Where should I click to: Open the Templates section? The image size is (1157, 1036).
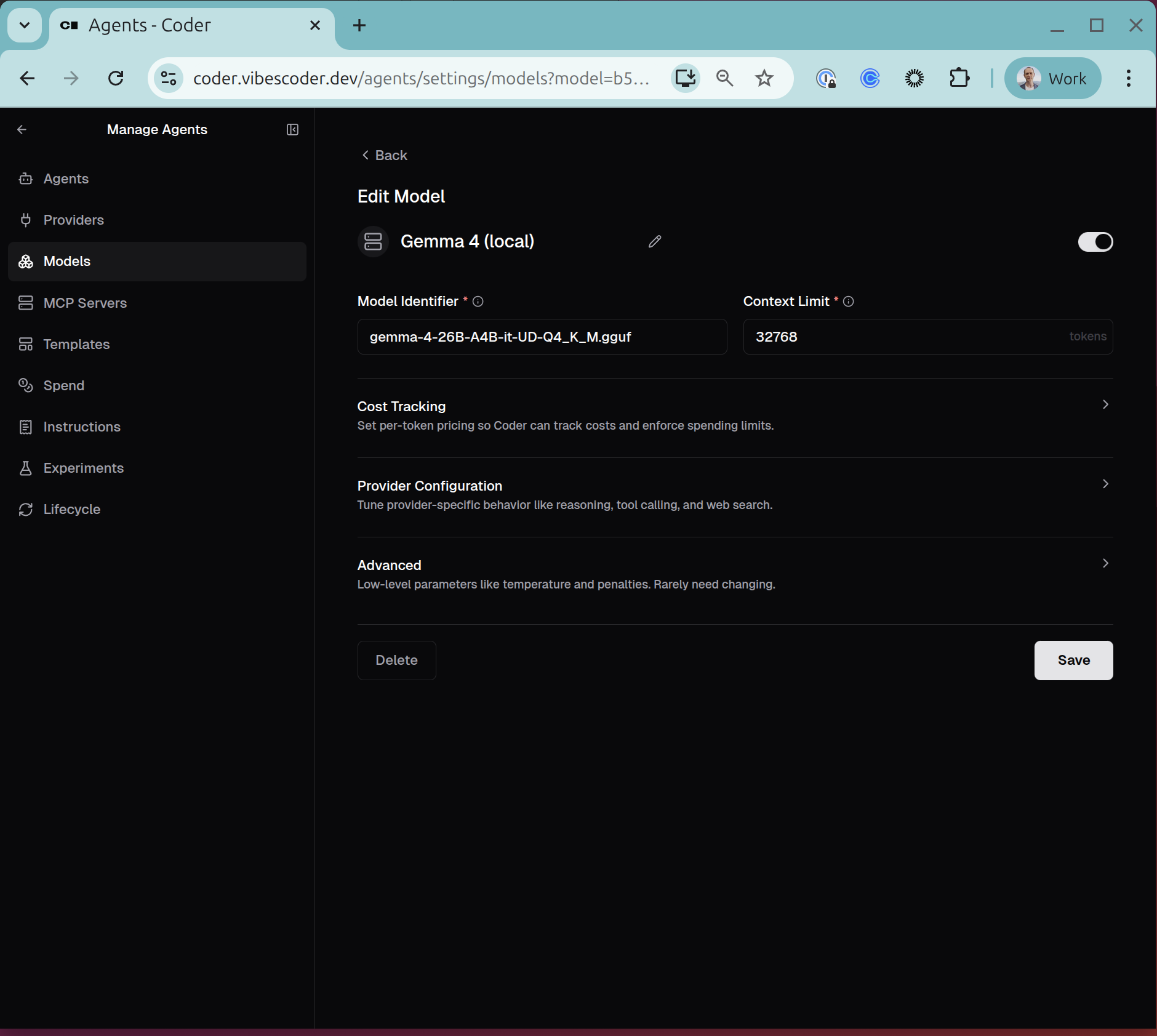(x=157, y=344)
